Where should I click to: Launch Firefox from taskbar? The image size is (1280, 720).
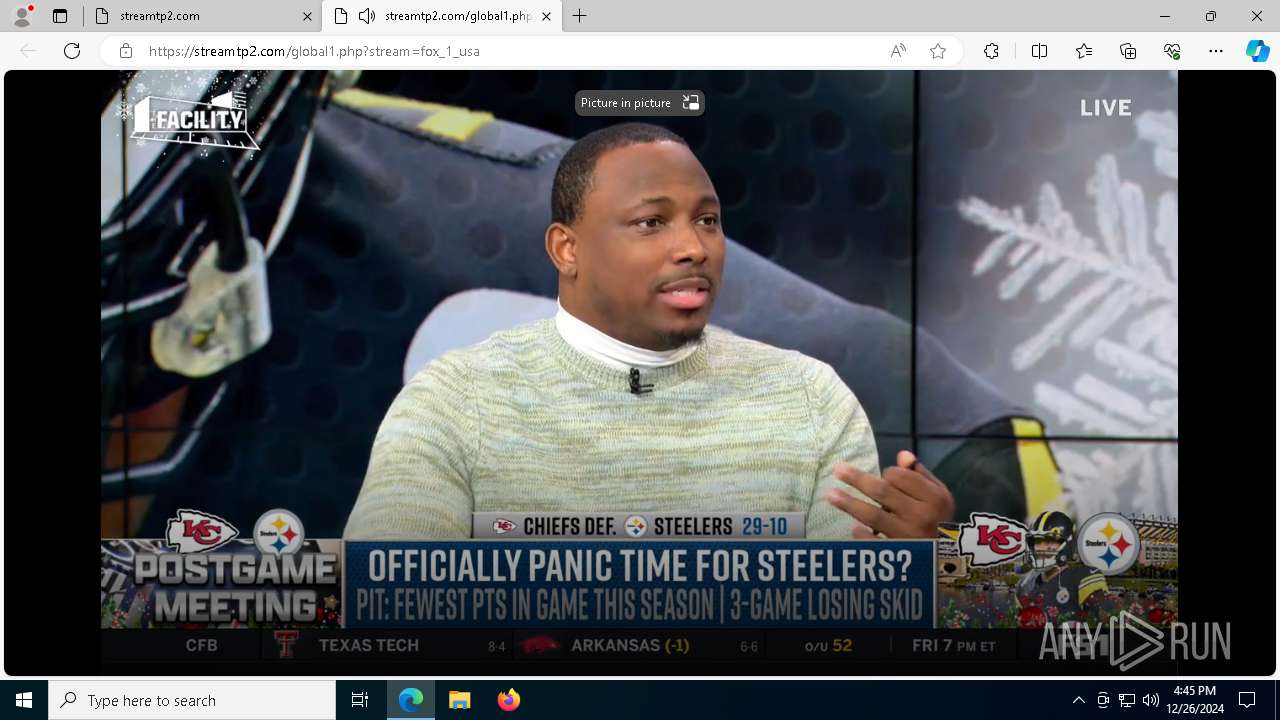508,700
